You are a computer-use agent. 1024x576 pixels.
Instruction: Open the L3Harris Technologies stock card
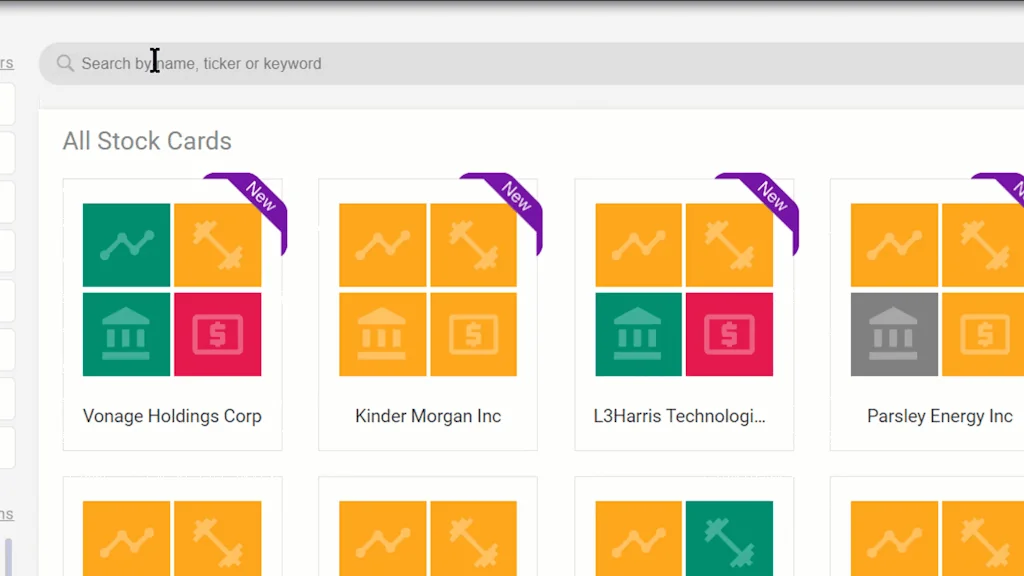684,416
